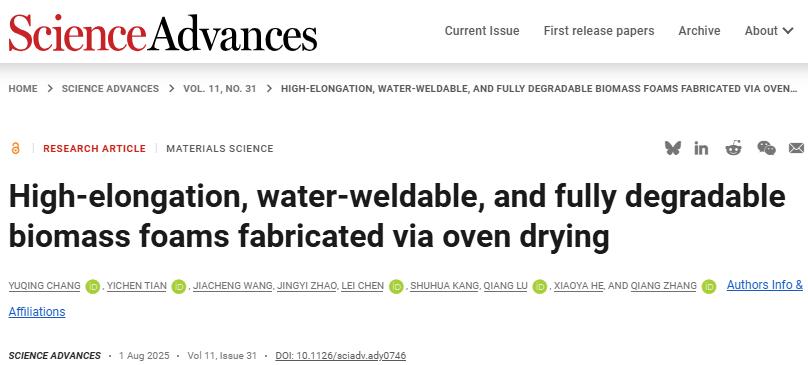
Task: Share article on Reddit icon
Action: 733,148
